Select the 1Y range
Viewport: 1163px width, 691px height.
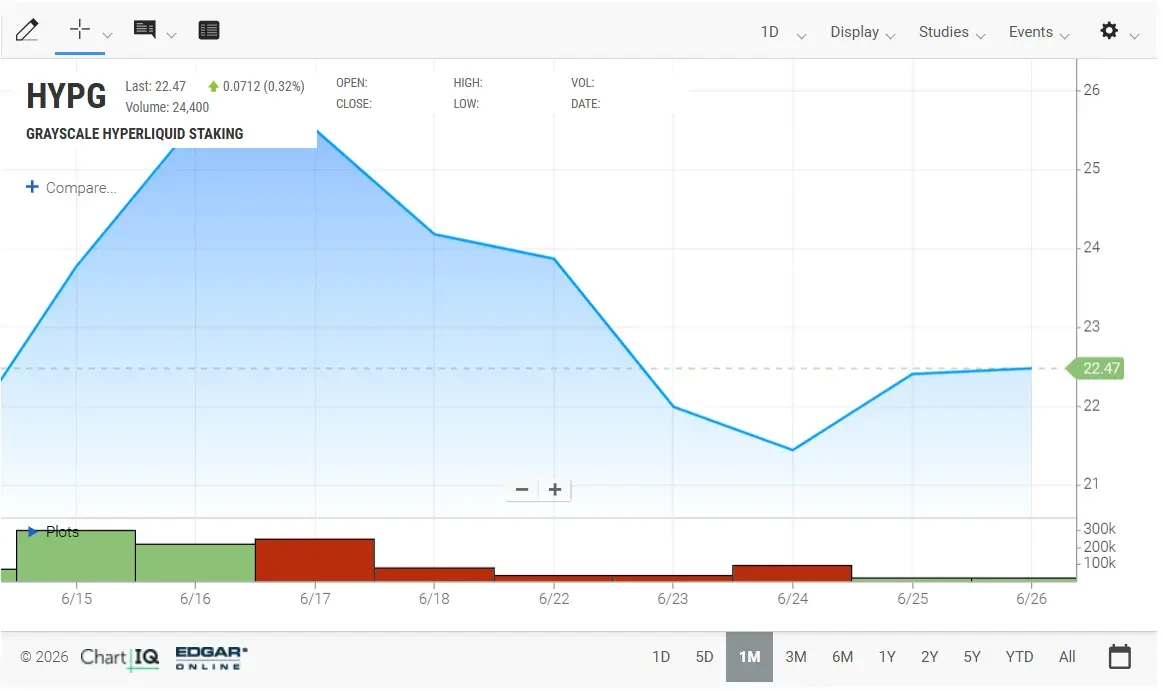pyautogui.click(x=887, y=657)
